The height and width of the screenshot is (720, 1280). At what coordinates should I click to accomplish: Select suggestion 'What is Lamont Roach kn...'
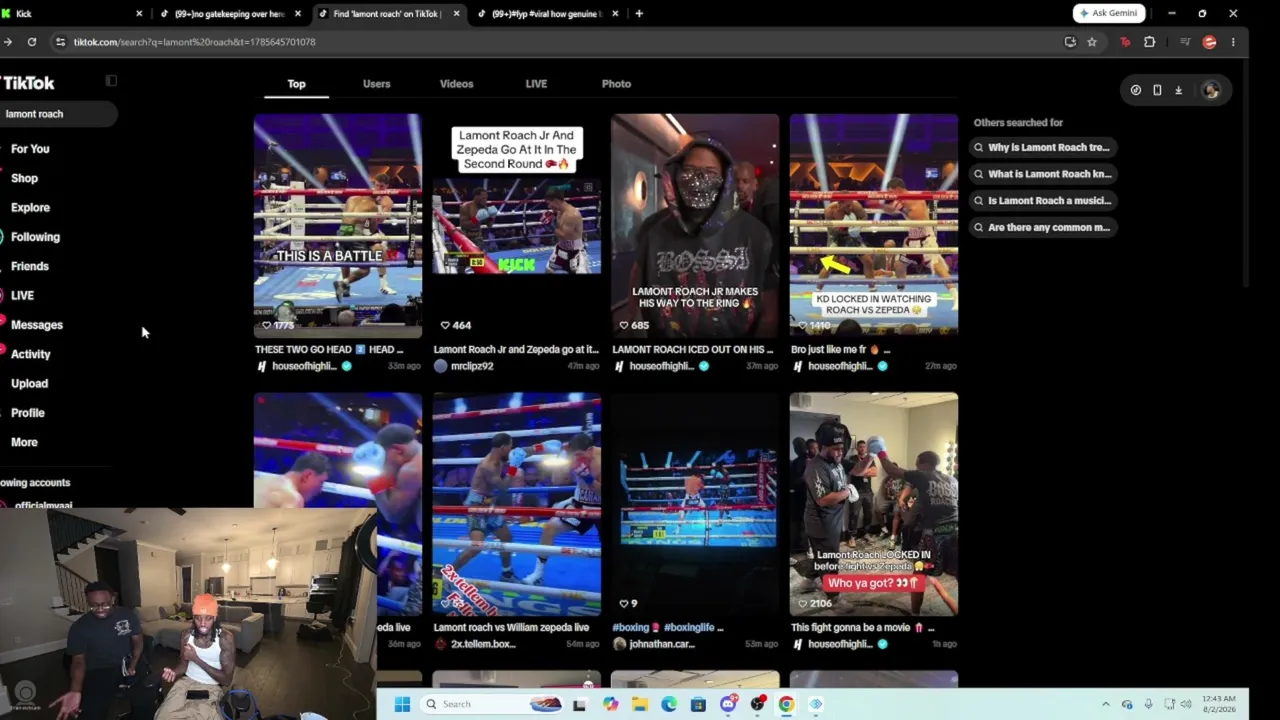[1044, 174]
